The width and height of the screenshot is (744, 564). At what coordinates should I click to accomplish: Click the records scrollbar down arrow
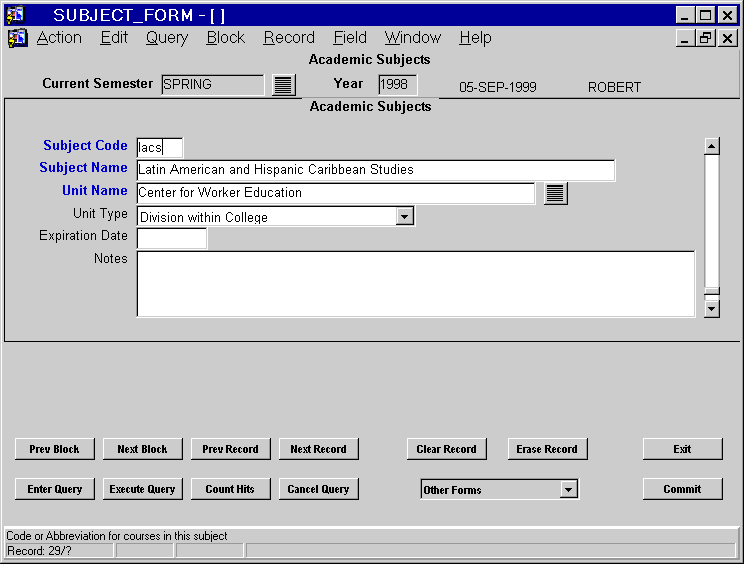711,309
